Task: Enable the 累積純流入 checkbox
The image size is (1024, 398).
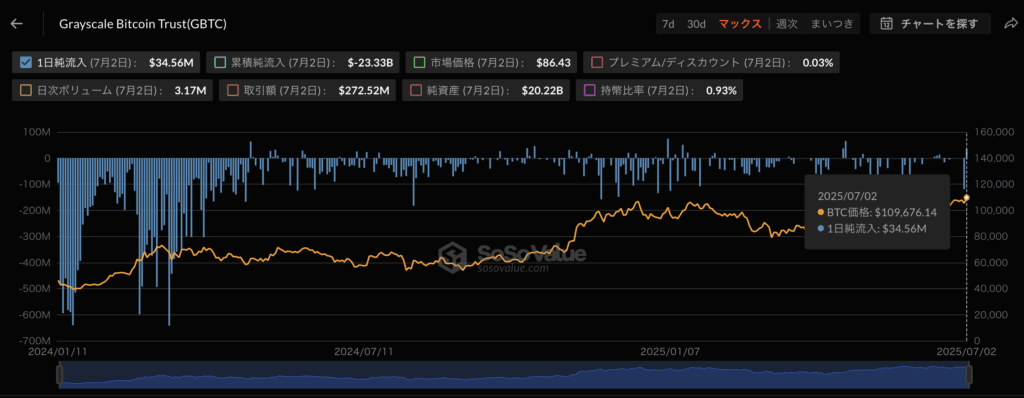Action: tap(220, 63)
